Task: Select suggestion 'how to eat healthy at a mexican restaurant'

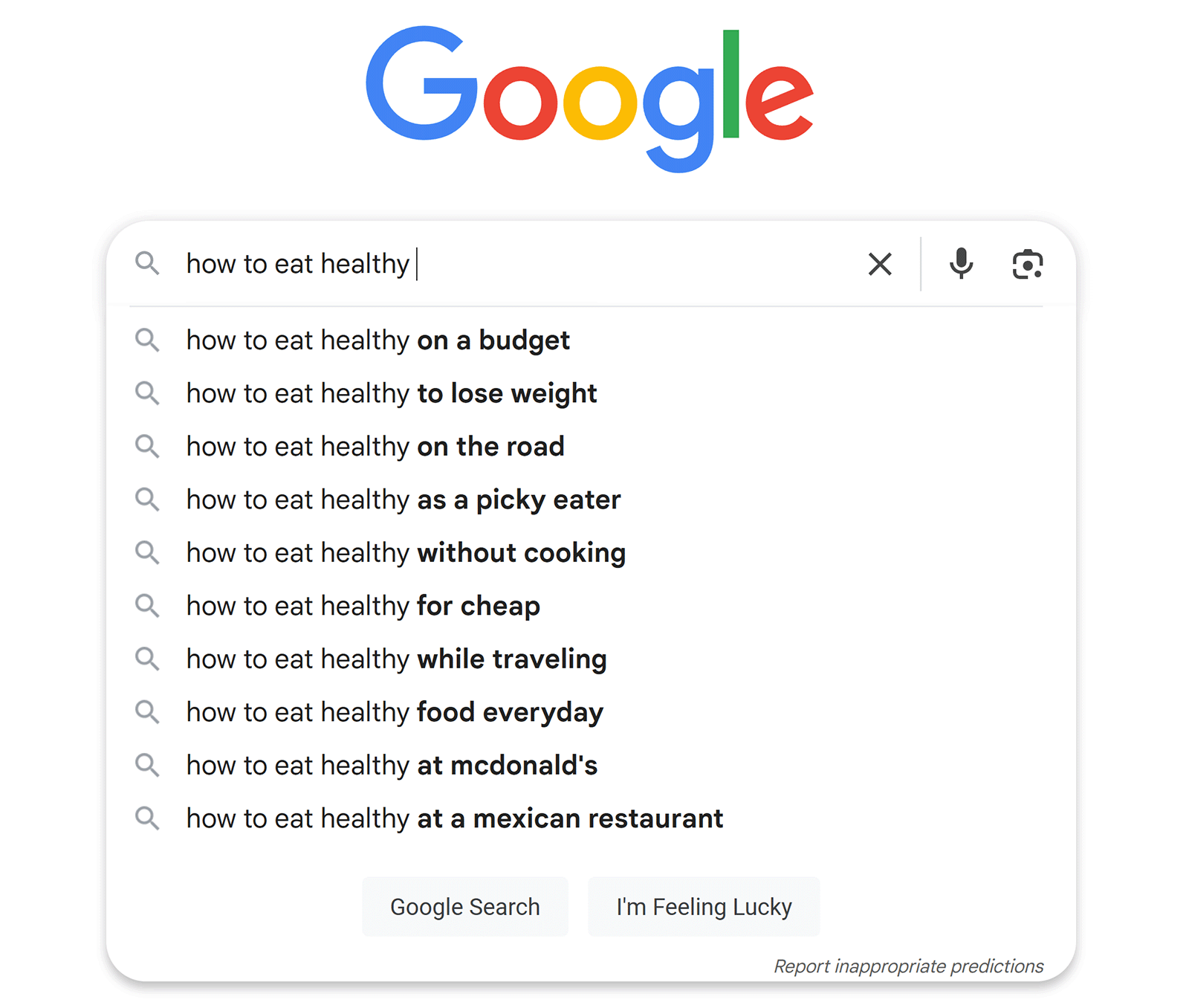Action: coord(454,818)
